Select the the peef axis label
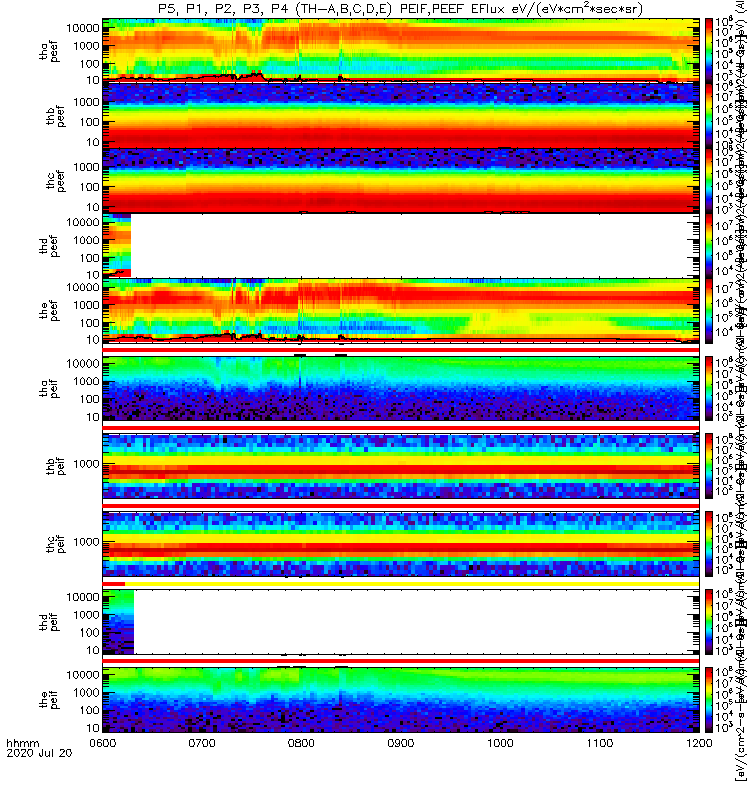750x800 pixels. [x=49, y=311]
